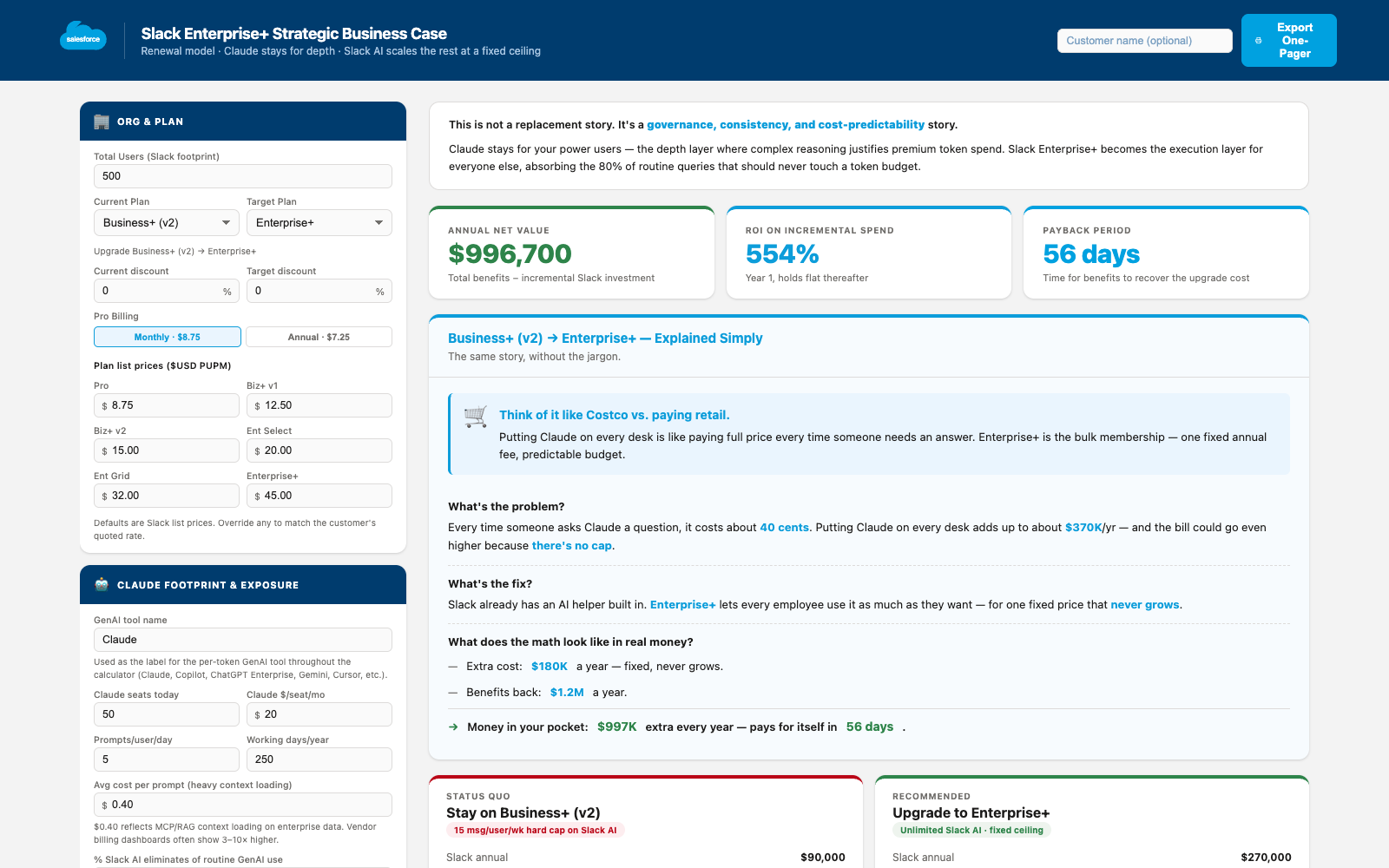Edit the Enterprise+ price field
The height and width of the screenshot is (868, 1389).
point(319,496)
